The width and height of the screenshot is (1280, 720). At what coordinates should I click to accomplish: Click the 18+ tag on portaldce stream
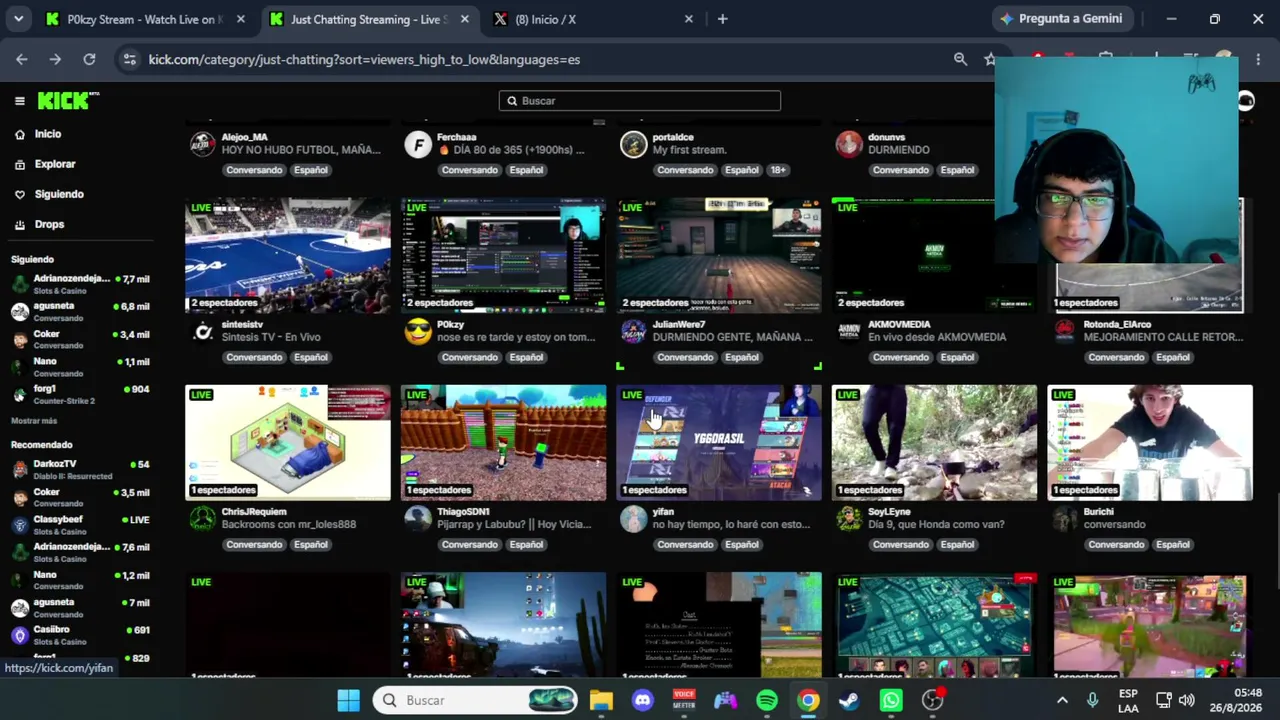point(778,170)
